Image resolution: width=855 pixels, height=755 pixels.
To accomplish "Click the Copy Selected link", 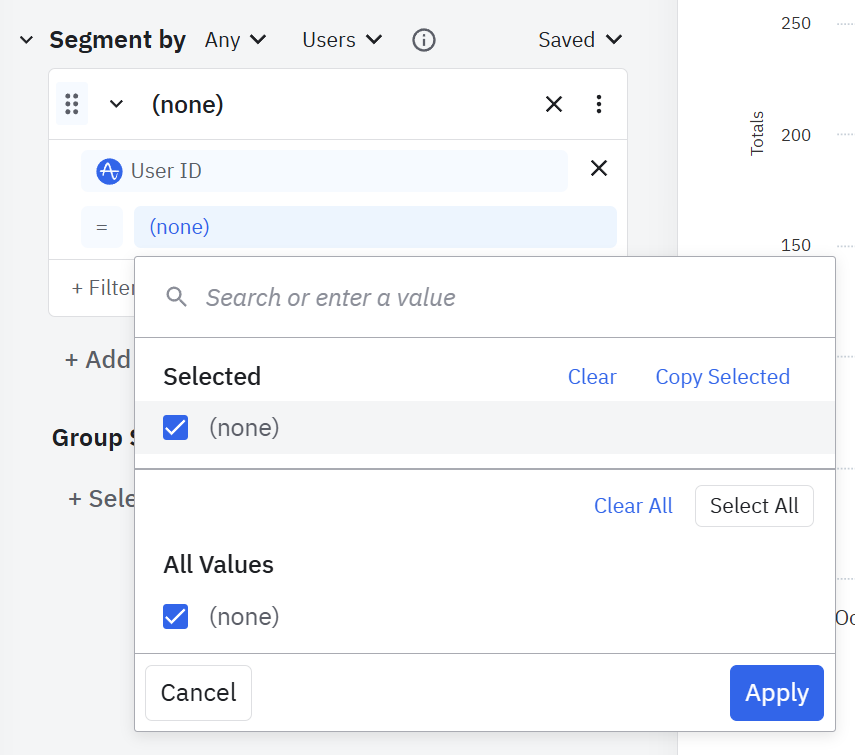I will [722, 377].
